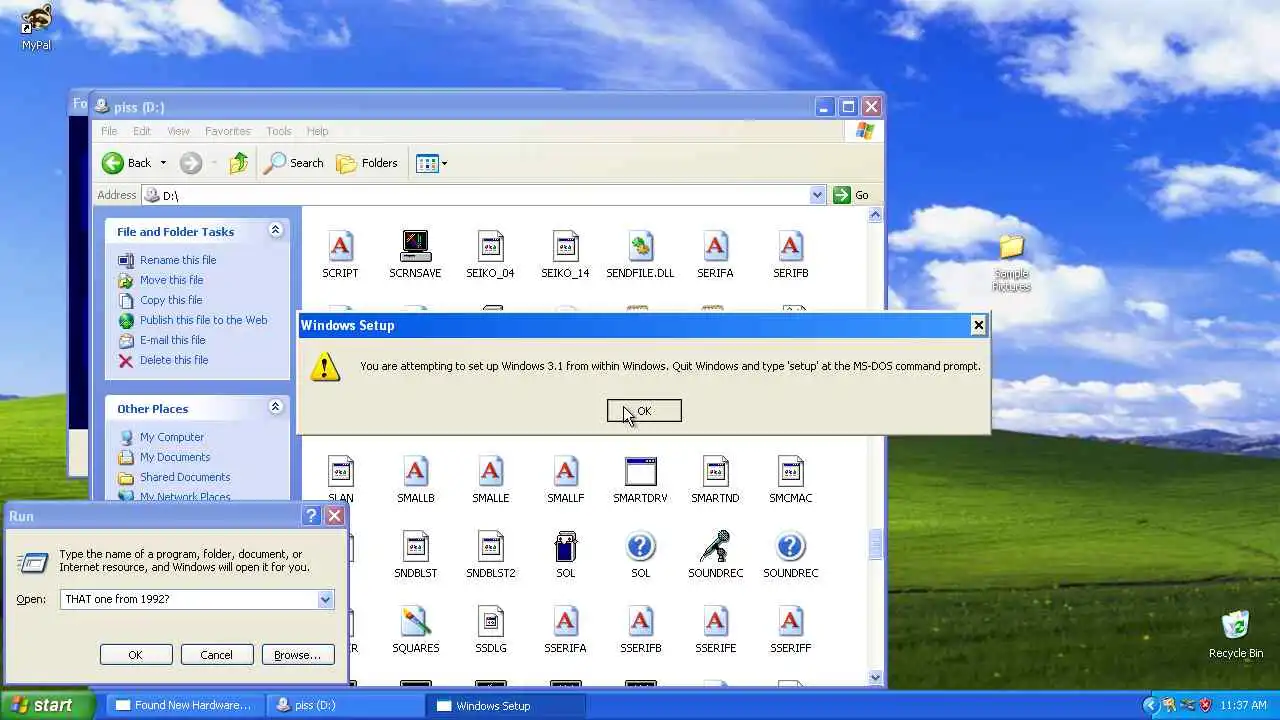Switch to Found New Hardware taskbar item

tap(184, 705)
